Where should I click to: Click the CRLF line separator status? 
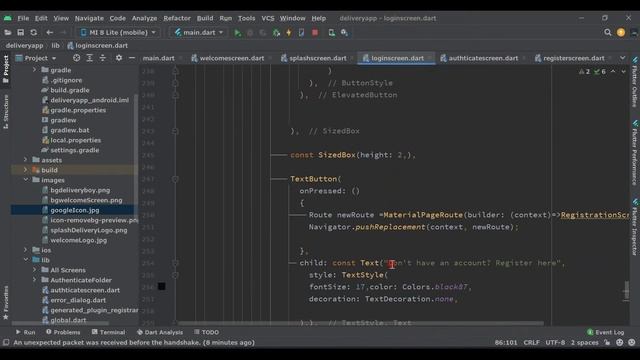click(531, 343)
